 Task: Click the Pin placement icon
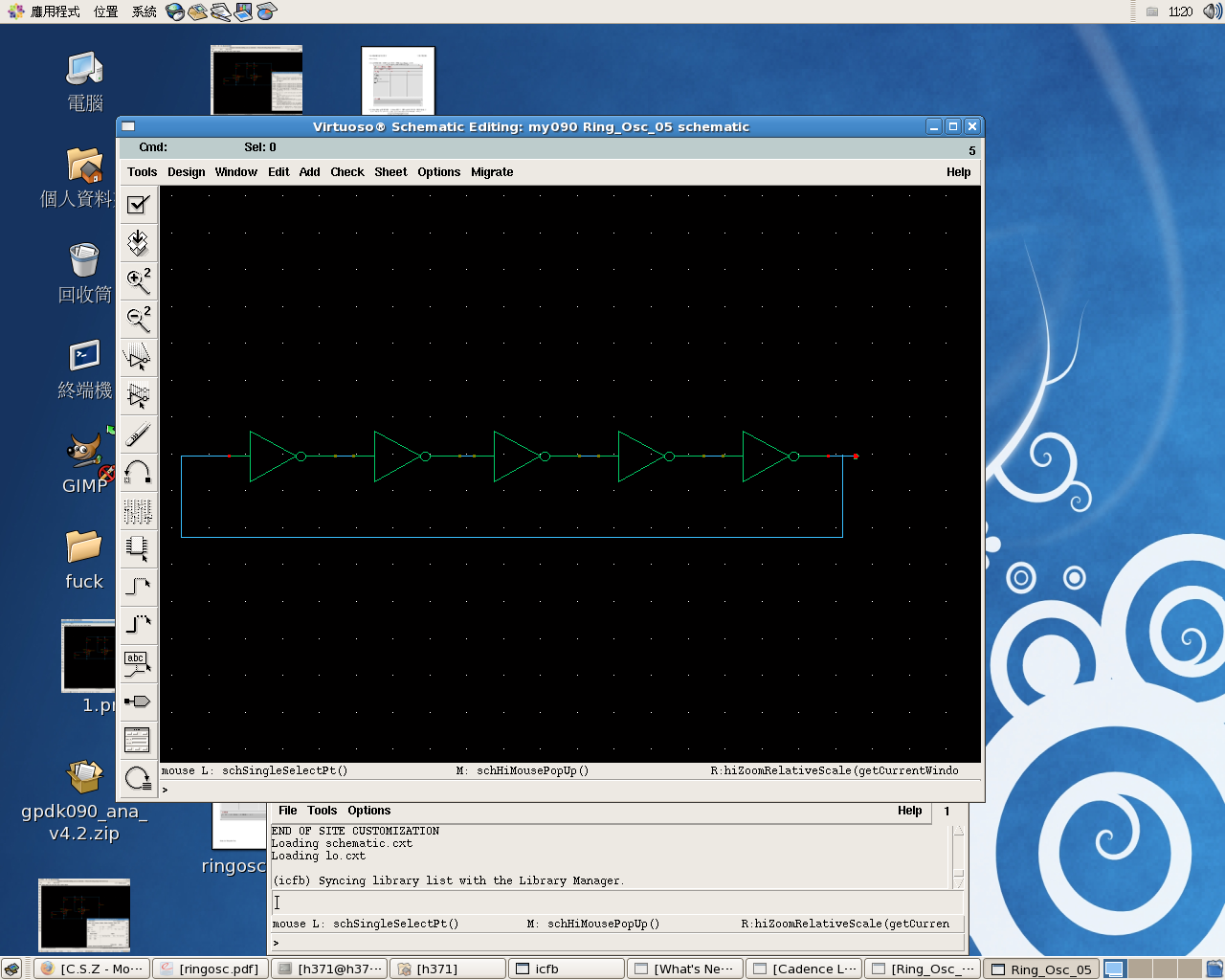[x=138, y=702]
